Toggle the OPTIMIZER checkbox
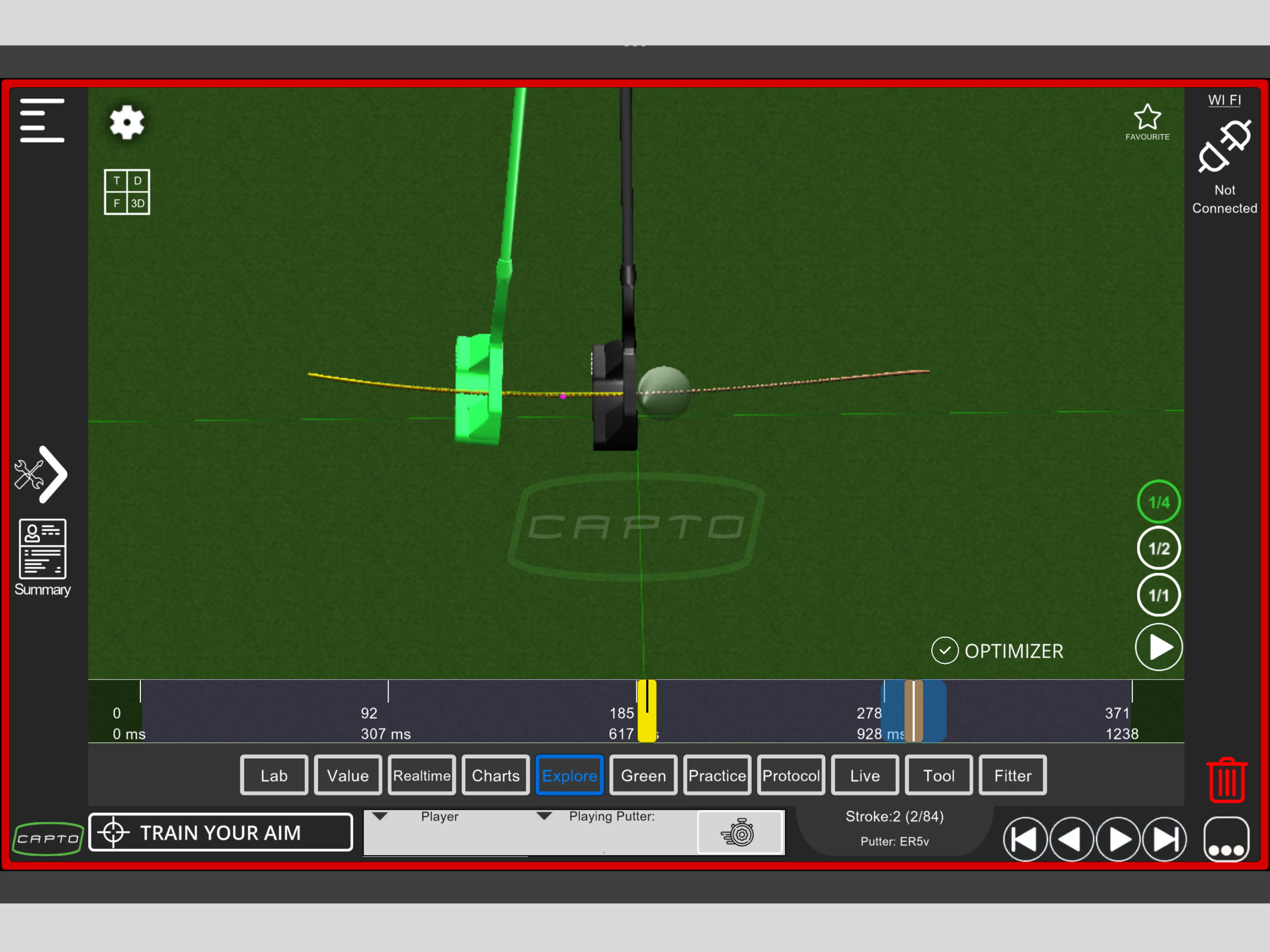This screenshot has height=952, width=1270. (945, 651)
